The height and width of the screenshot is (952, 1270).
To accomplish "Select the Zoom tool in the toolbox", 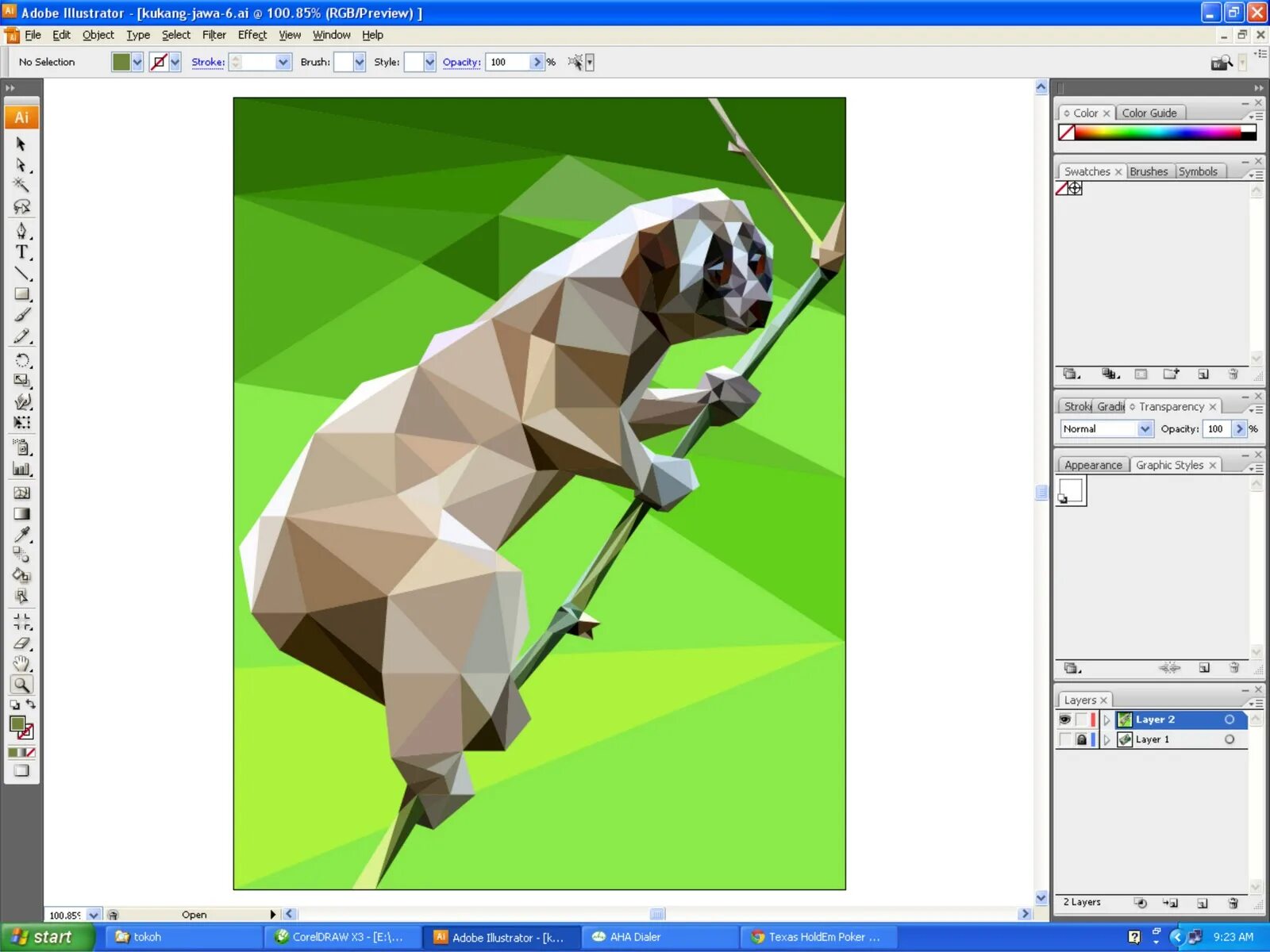I will pyautogui.click(x=22, y=684).
